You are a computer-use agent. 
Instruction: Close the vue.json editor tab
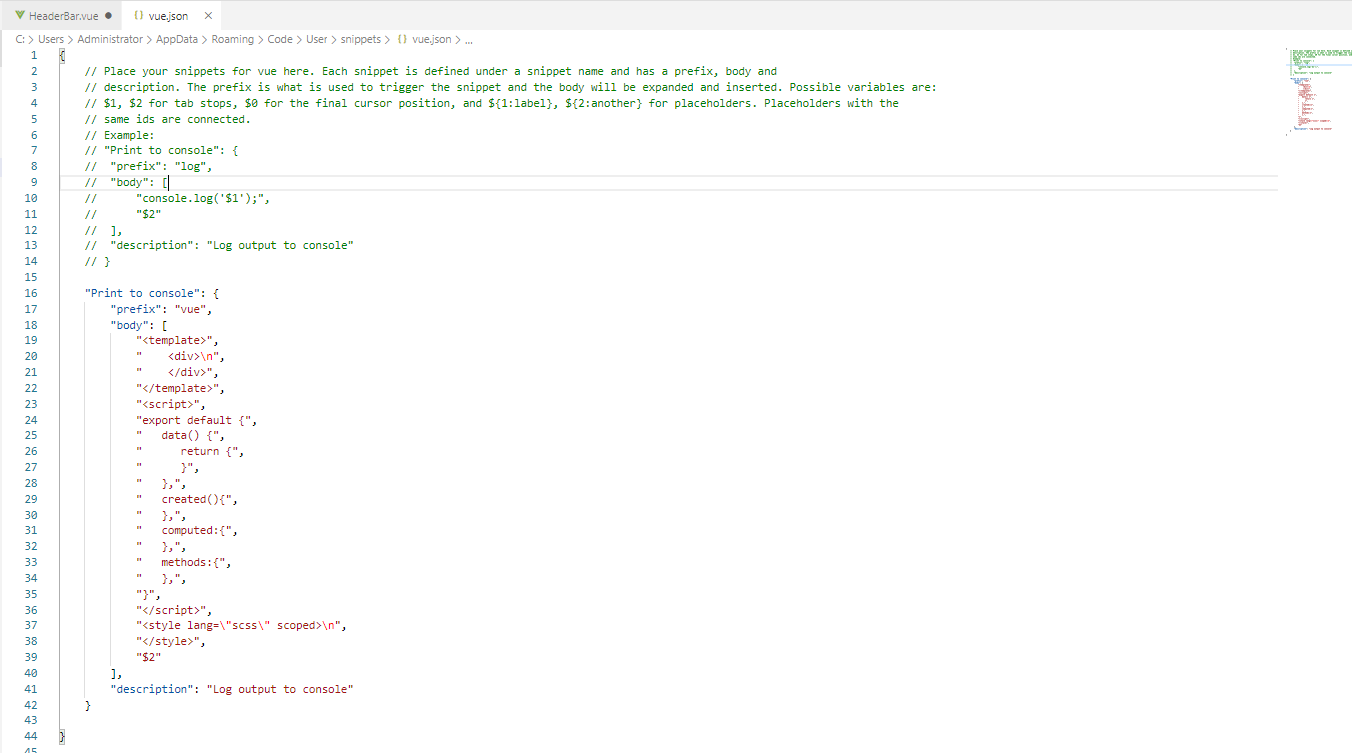(x=207, y=15)
